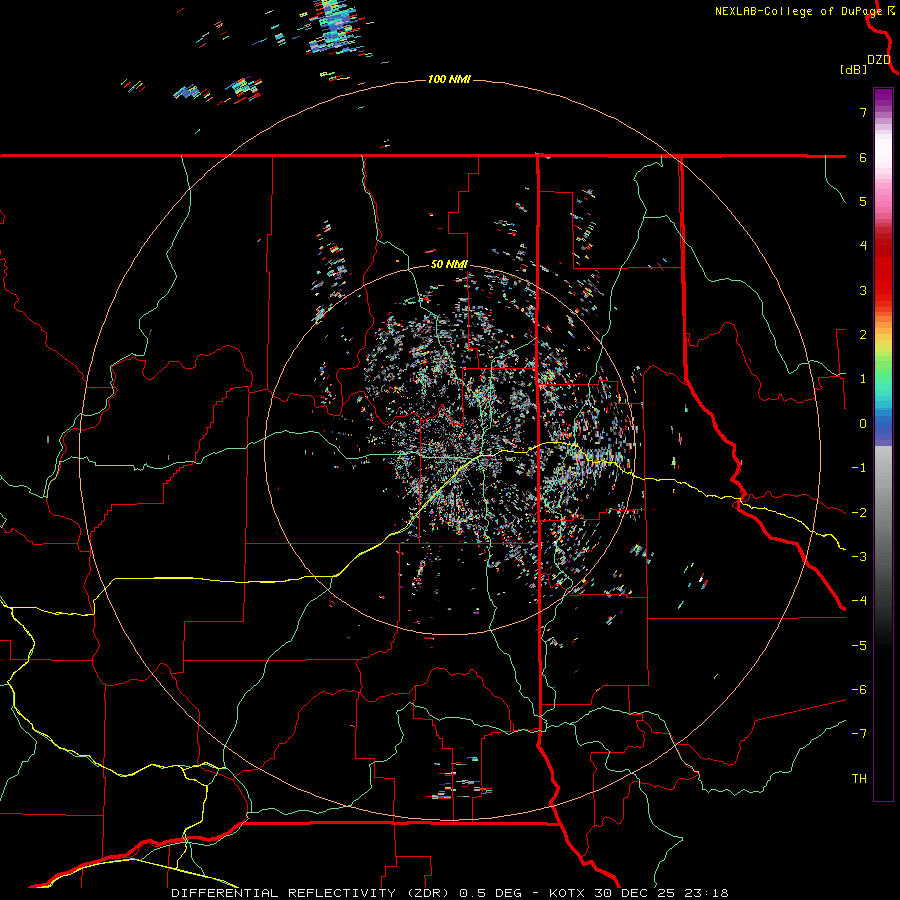The height and width of the screenshot is (900, 900).
Task: Click the 50 NMI range ring label
Action: click(x=449, y=264)
